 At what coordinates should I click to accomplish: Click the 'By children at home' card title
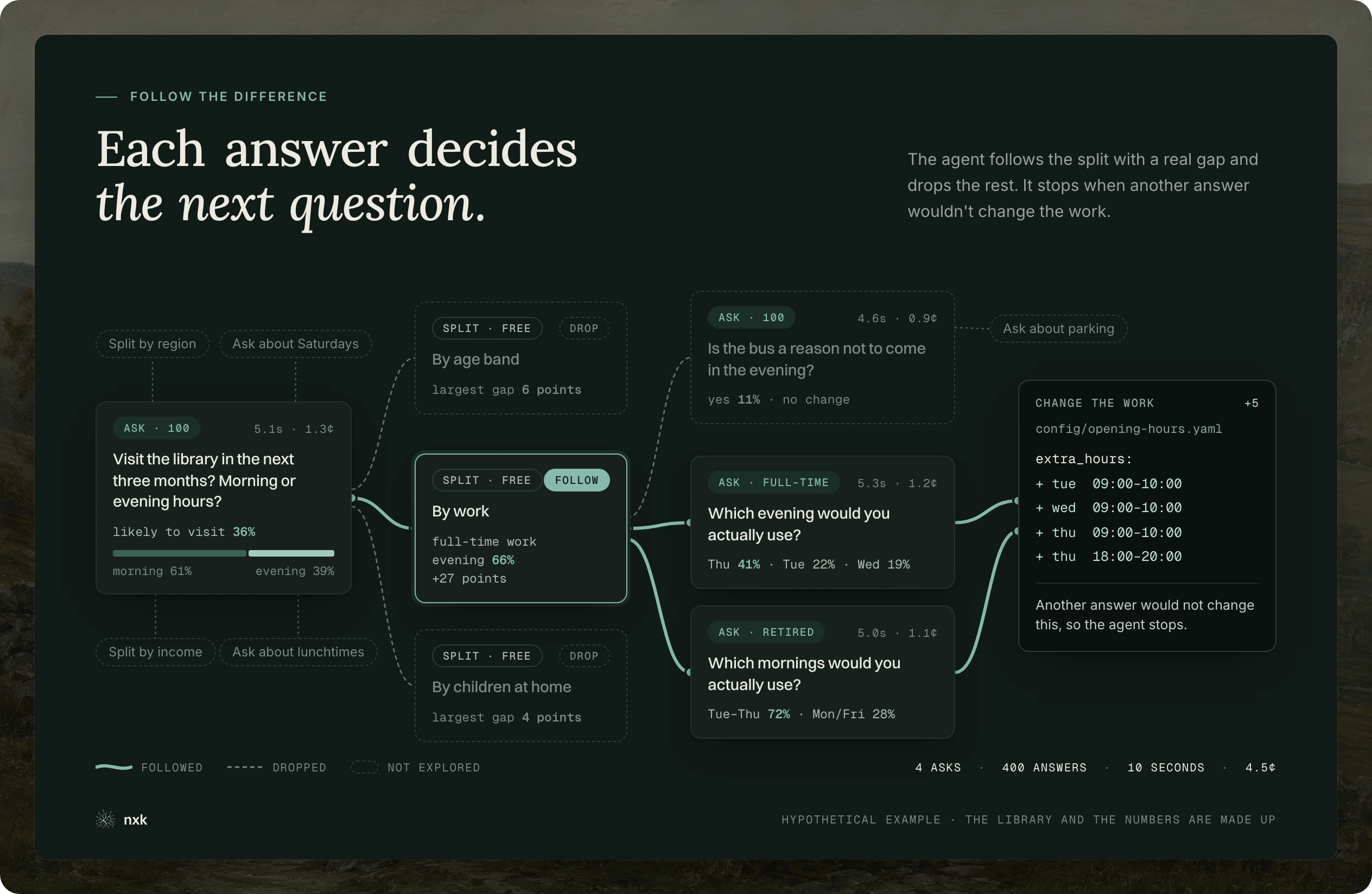point(501,687)
